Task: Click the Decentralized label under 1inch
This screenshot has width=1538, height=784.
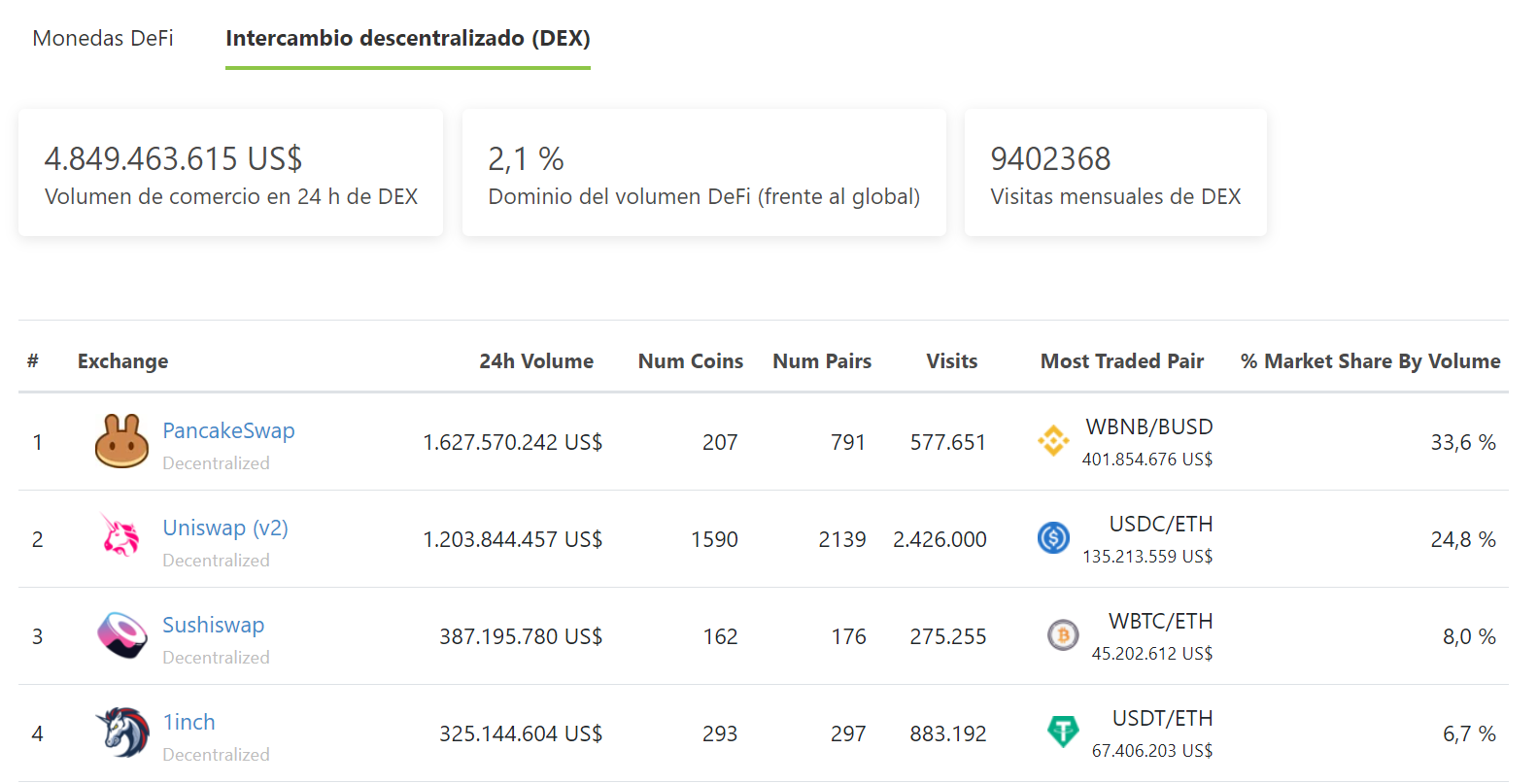Action: [x=216, y=755]
